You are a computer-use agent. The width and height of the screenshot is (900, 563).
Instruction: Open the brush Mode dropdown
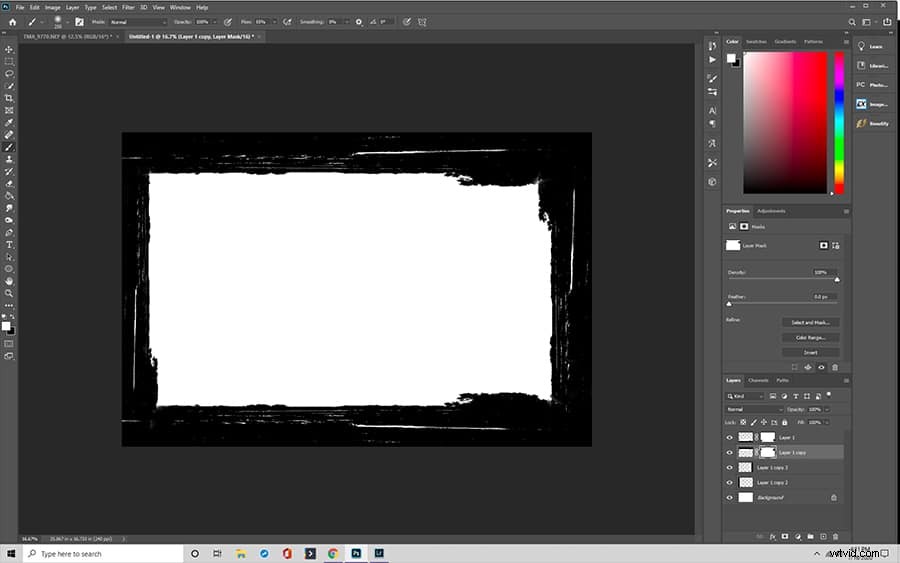[138, 22]
